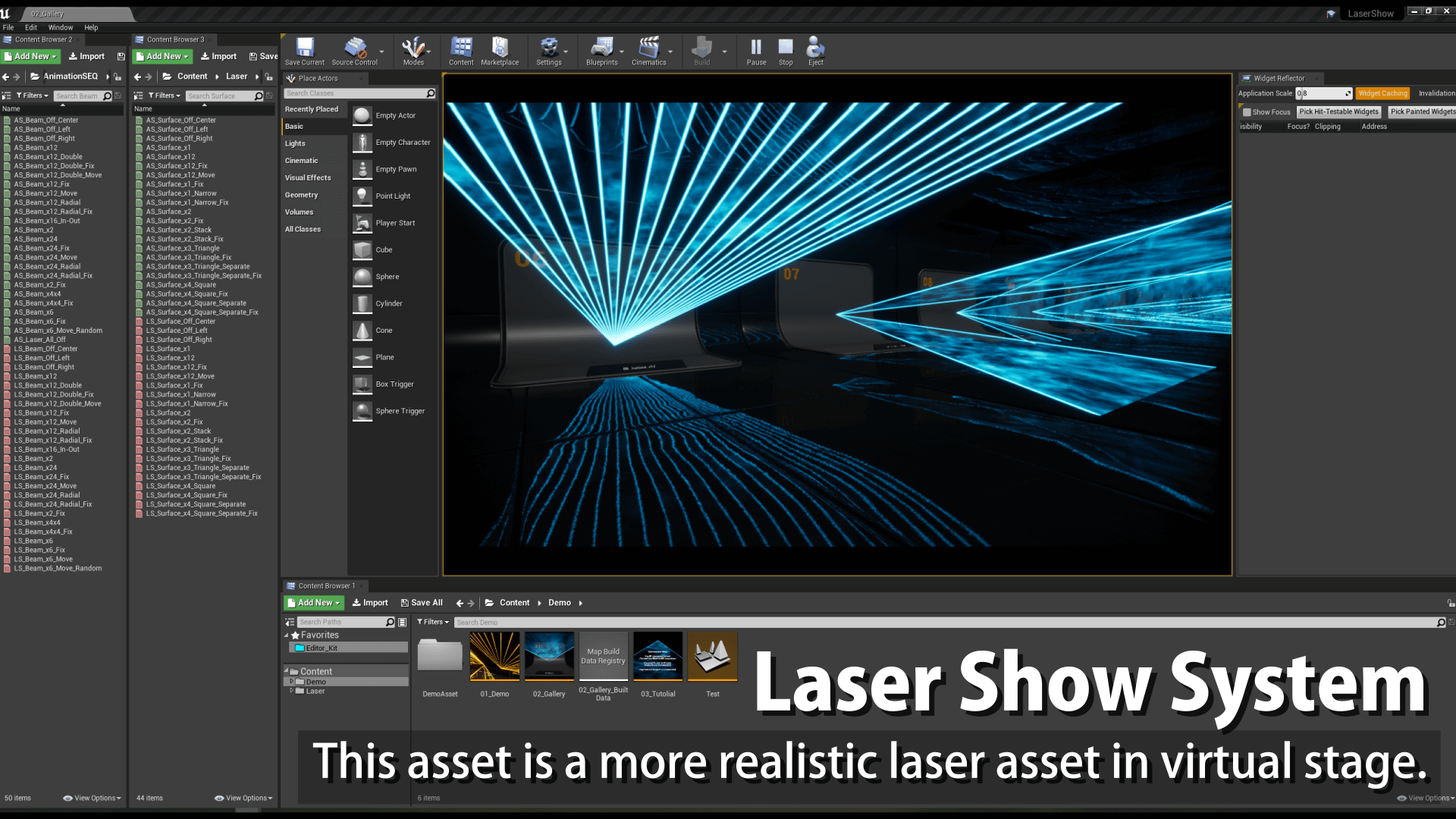Open the File menu
The width and height of the screenshot is (1456, 819).
(x=8, y=27)
